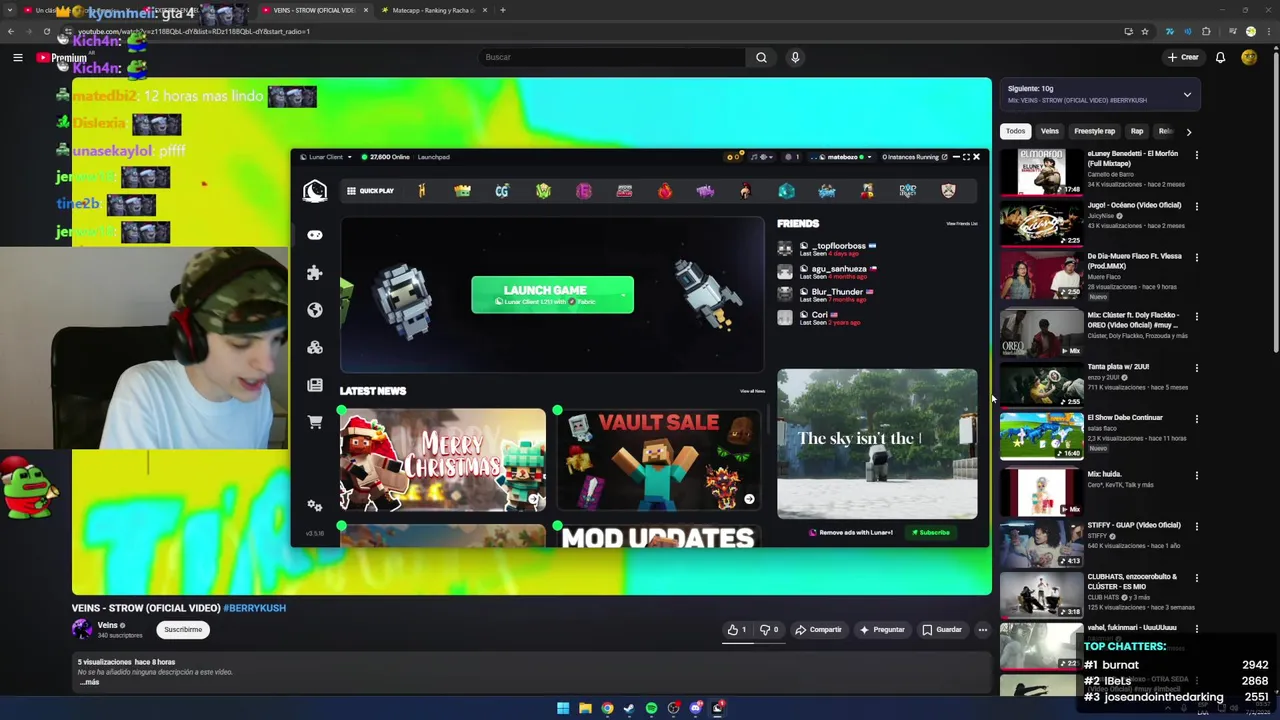Dislike the video with thumbs down
1280x720 pixels.
pos(769,630)
